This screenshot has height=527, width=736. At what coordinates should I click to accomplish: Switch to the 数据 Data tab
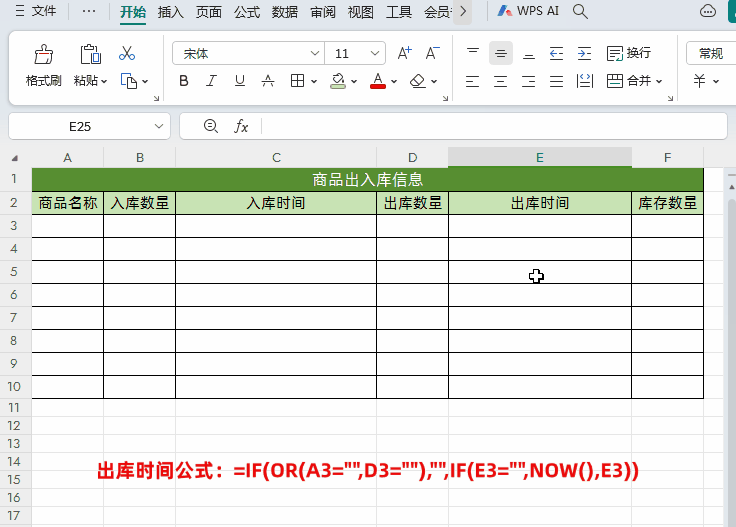pyautogui.click(x=284, y=12)
